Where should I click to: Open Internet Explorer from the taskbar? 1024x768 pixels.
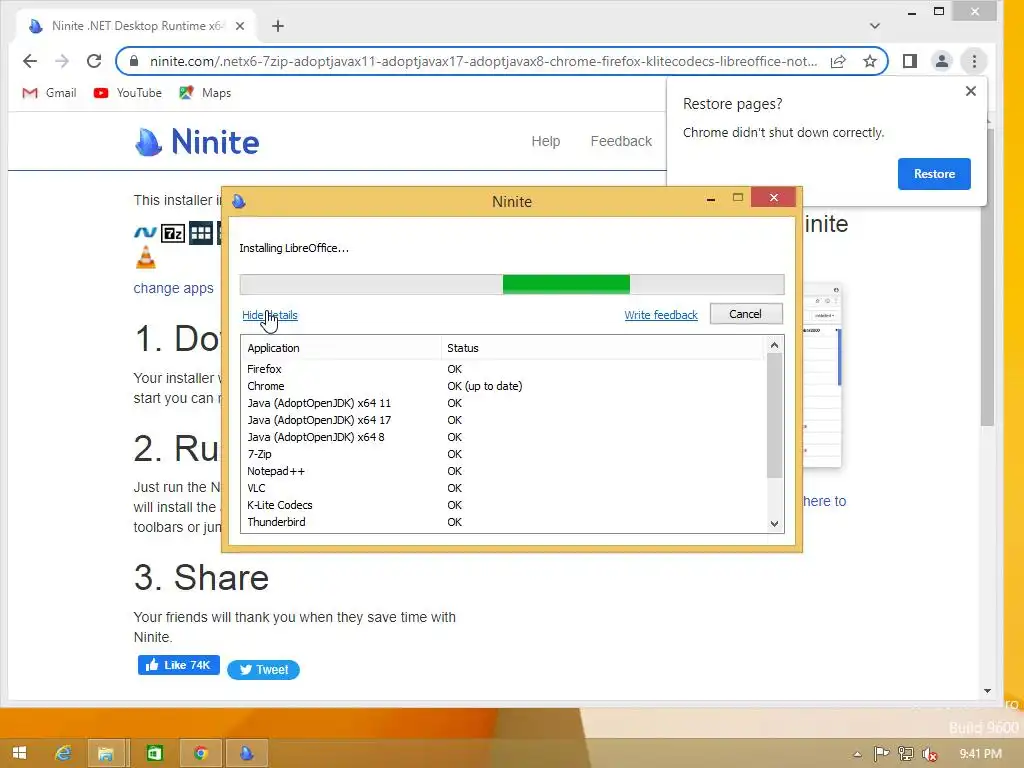(63, 753)
